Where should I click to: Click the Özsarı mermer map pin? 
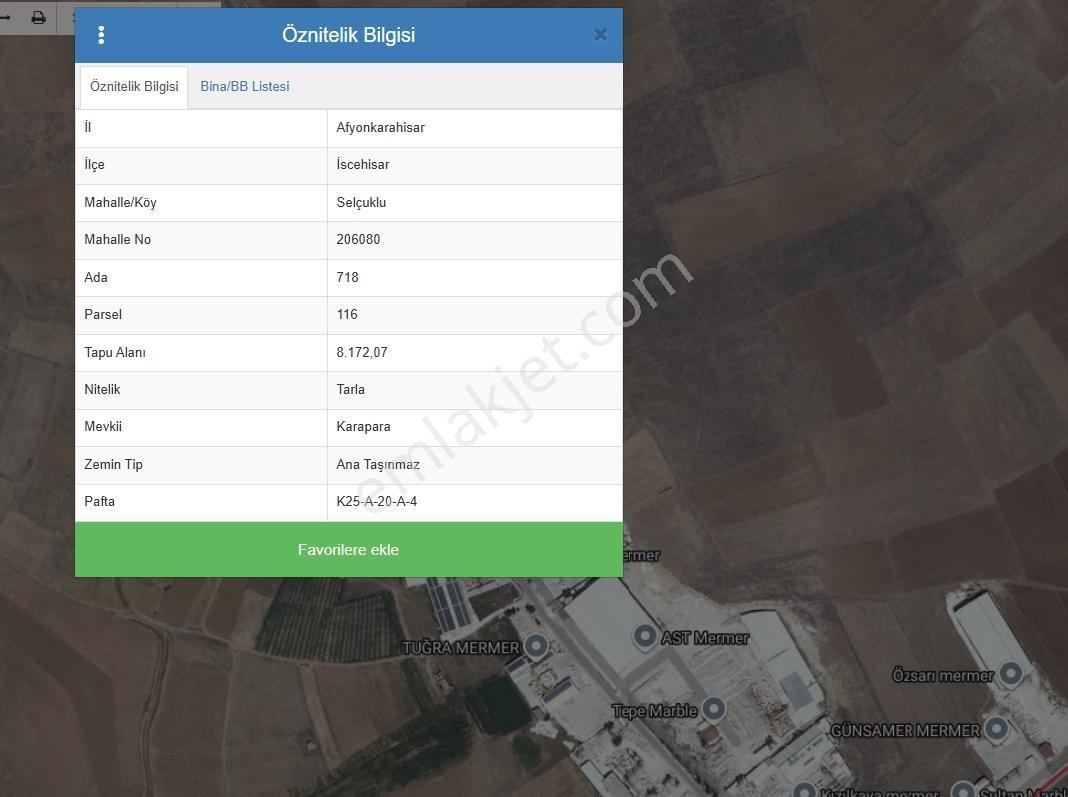tap(1010, 674)
